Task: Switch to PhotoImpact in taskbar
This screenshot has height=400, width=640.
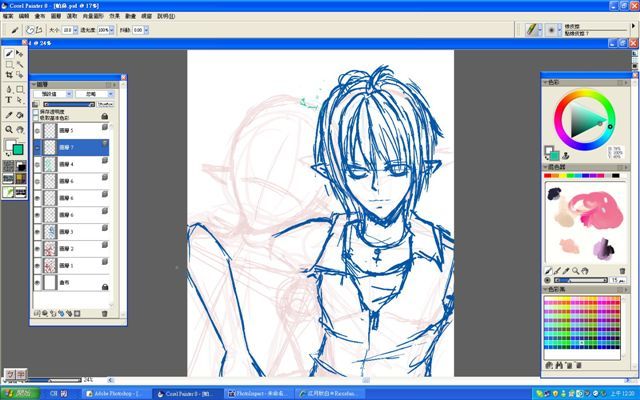Action: [258, 393]
